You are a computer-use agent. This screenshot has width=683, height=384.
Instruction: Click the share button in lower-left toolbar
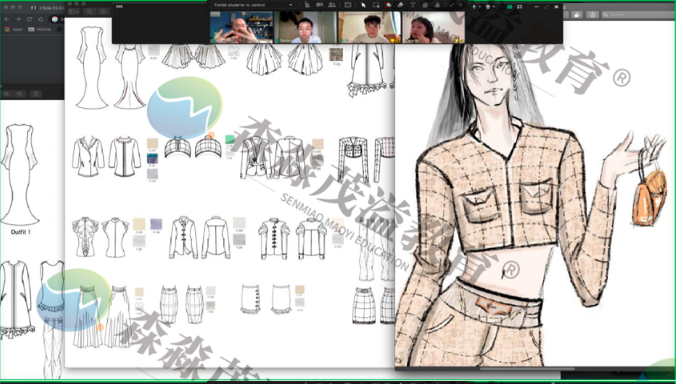(x=36, y=94)
